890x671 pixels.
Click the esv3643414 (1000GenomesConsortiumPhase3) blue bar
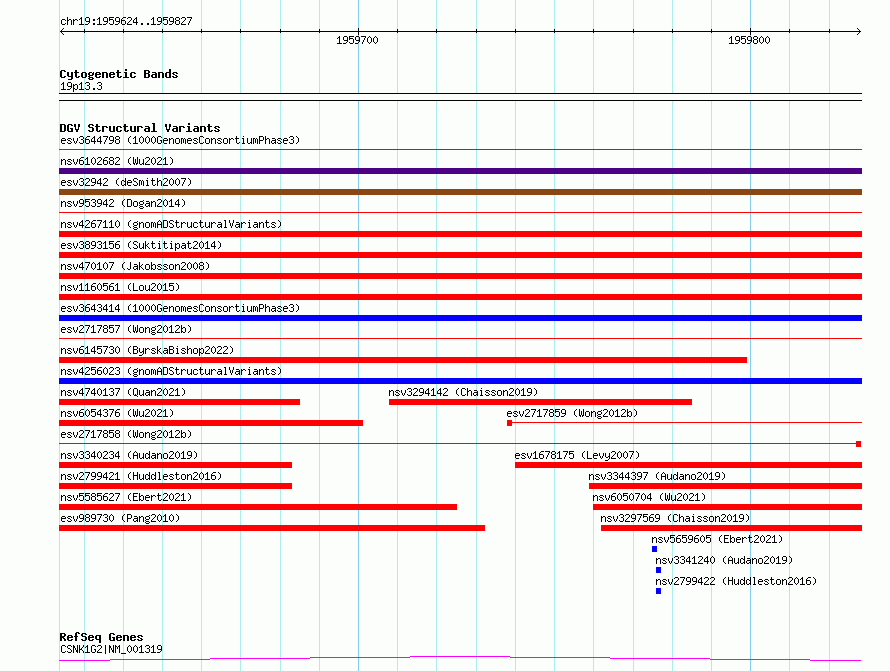(460, 318)
